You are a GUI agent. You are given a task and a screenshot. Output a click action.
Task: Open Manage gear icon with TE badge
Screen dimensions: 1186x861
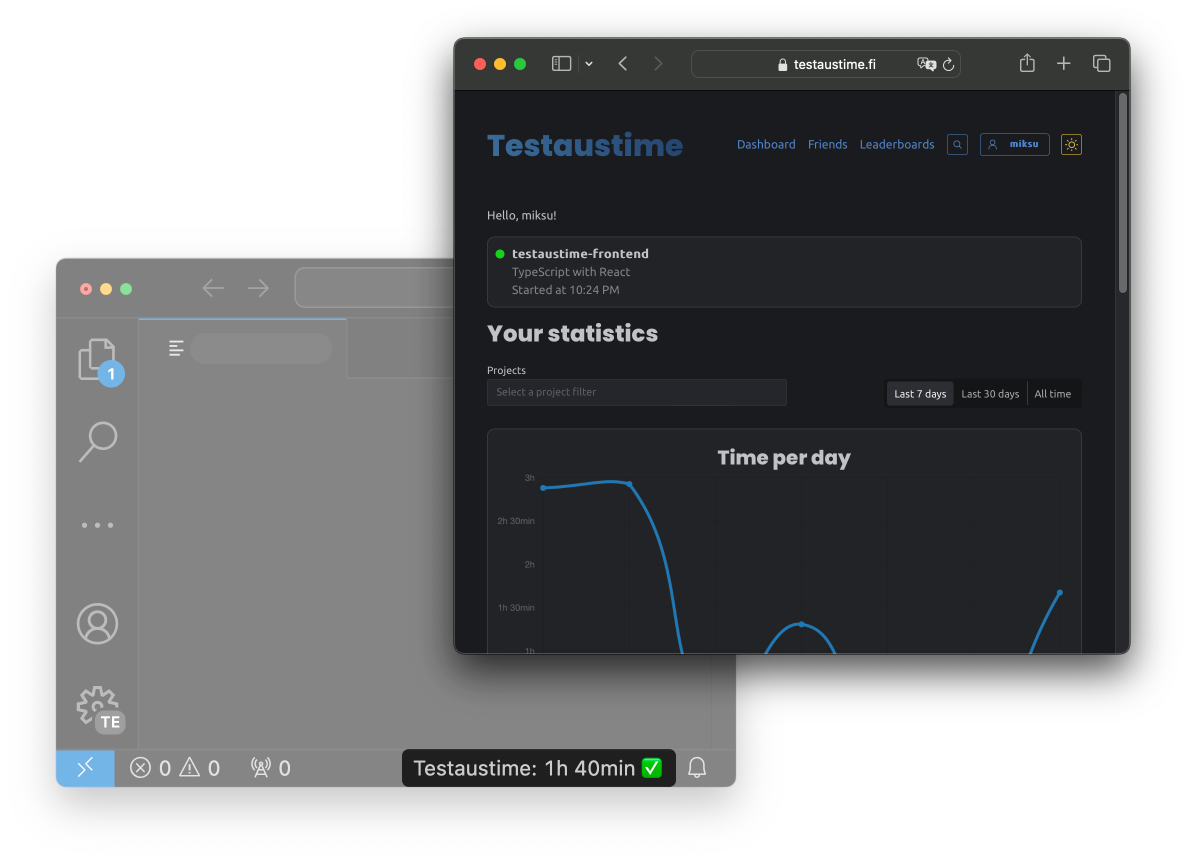100,710
